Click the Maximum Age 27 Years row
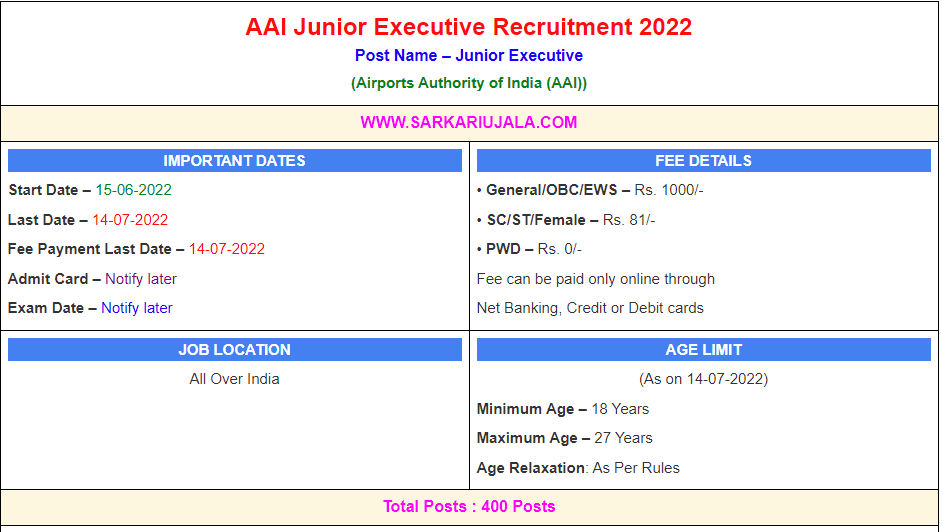 click(x=564, y=438)
